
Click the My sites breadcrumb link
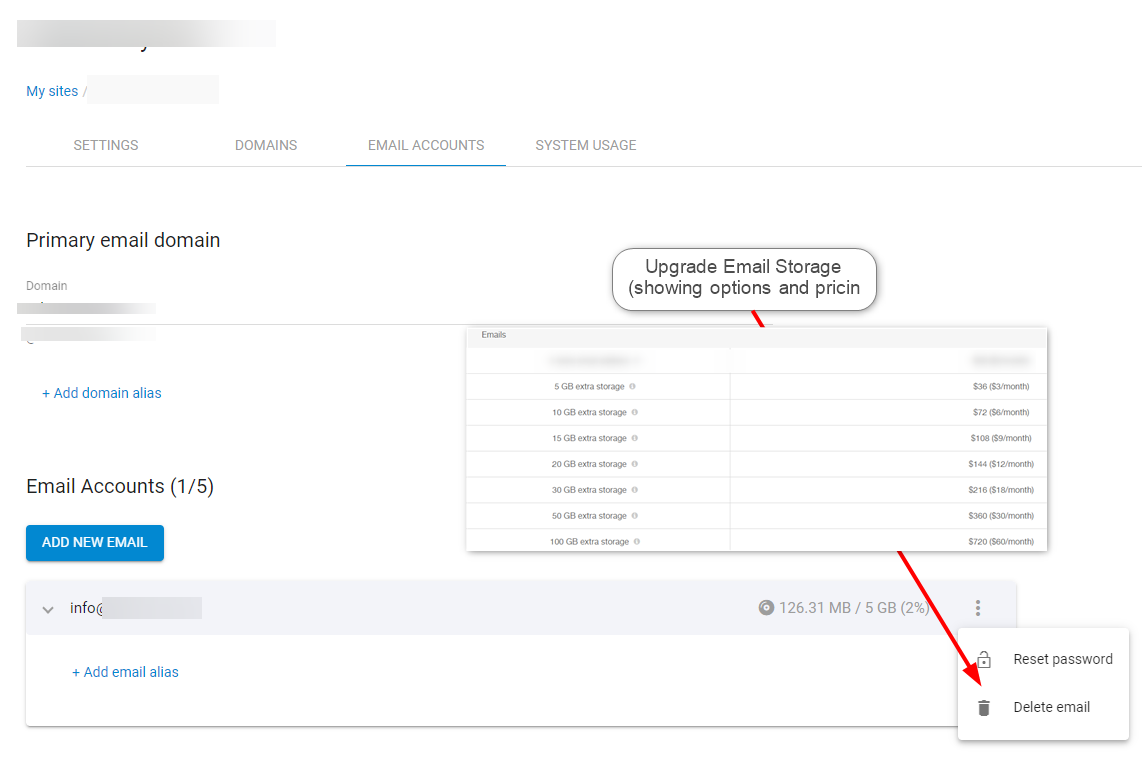(52, 91)
